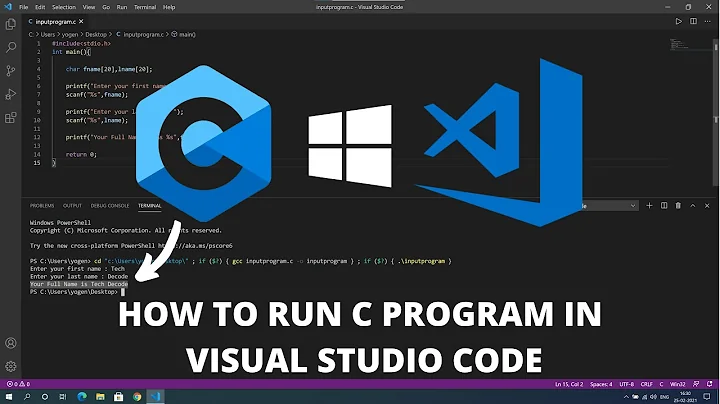
Task: Launch Microsoft Edge from taskbar
Action: pyautogui.click(x=82, y=397)
